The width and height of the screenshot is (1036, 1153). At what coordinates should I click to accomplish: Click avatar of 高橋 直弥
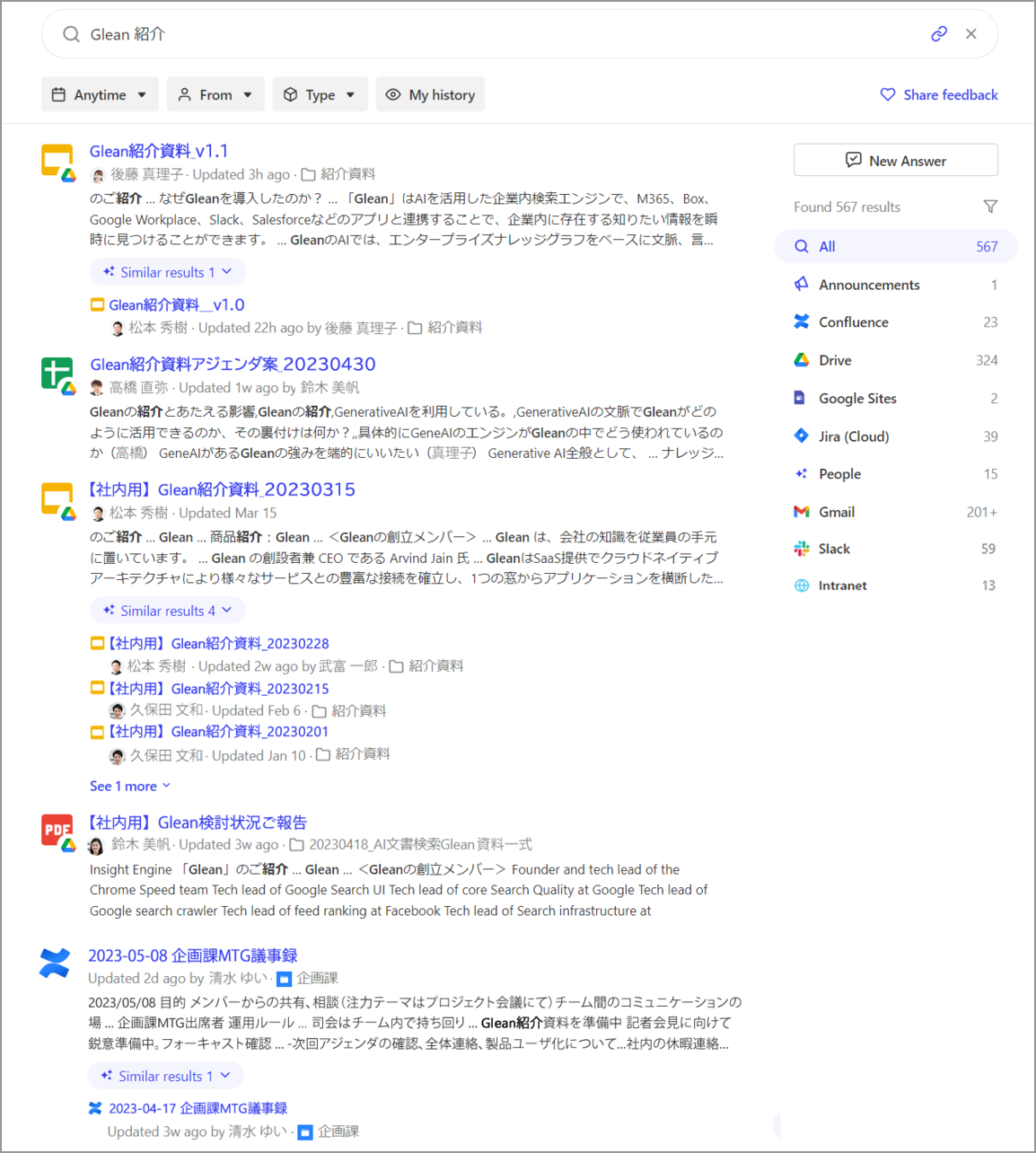point(97,388)
